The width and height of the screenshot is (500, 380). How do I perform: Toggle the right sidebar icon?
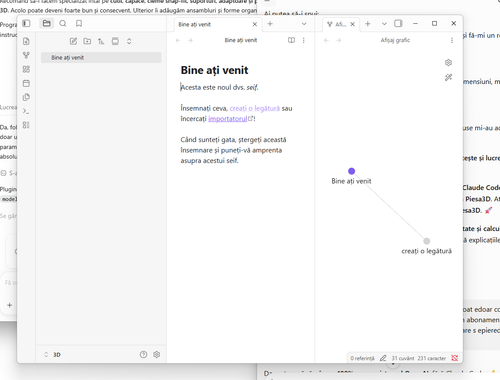(x=398, y=23)
